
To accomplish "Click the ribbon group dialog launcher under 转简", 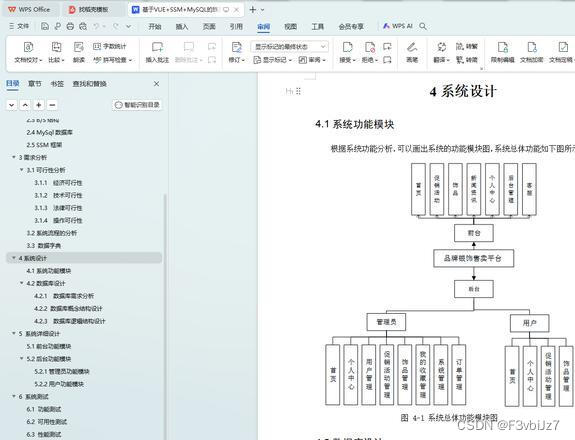I will [481, 68].
